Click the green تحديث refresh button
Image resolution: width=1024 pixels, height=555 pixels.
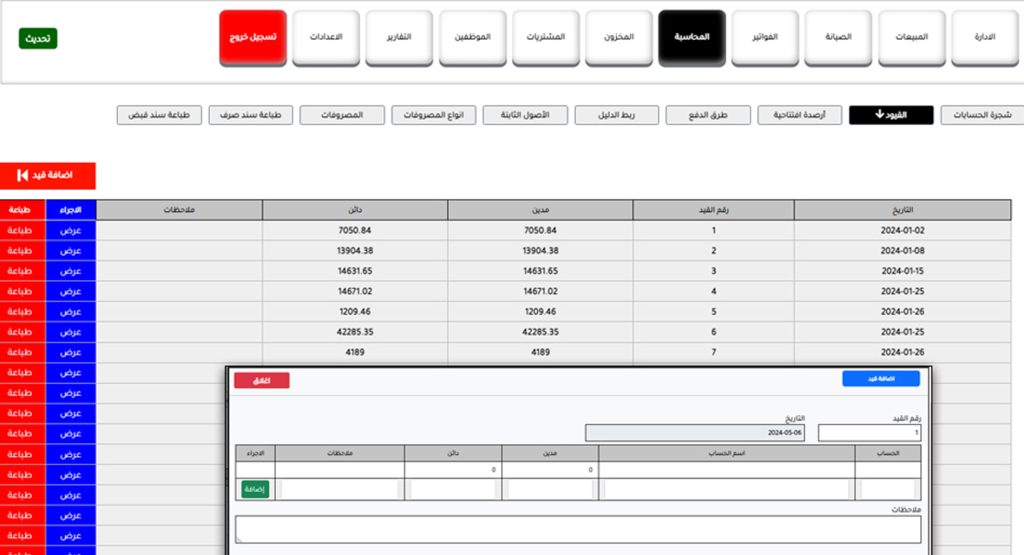point(38,38)
